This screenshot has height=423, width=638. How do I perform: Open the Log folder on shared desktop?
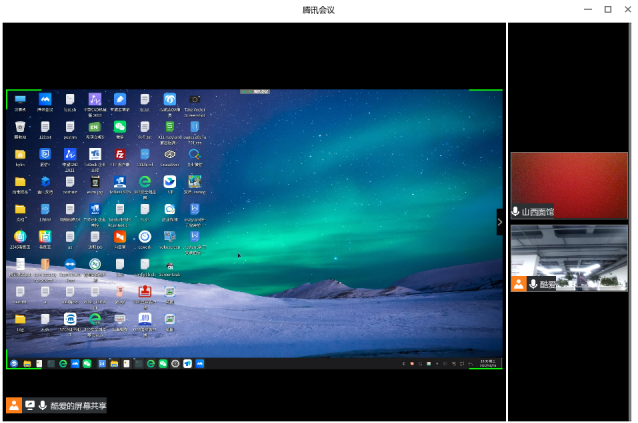(x=20, y=319)
